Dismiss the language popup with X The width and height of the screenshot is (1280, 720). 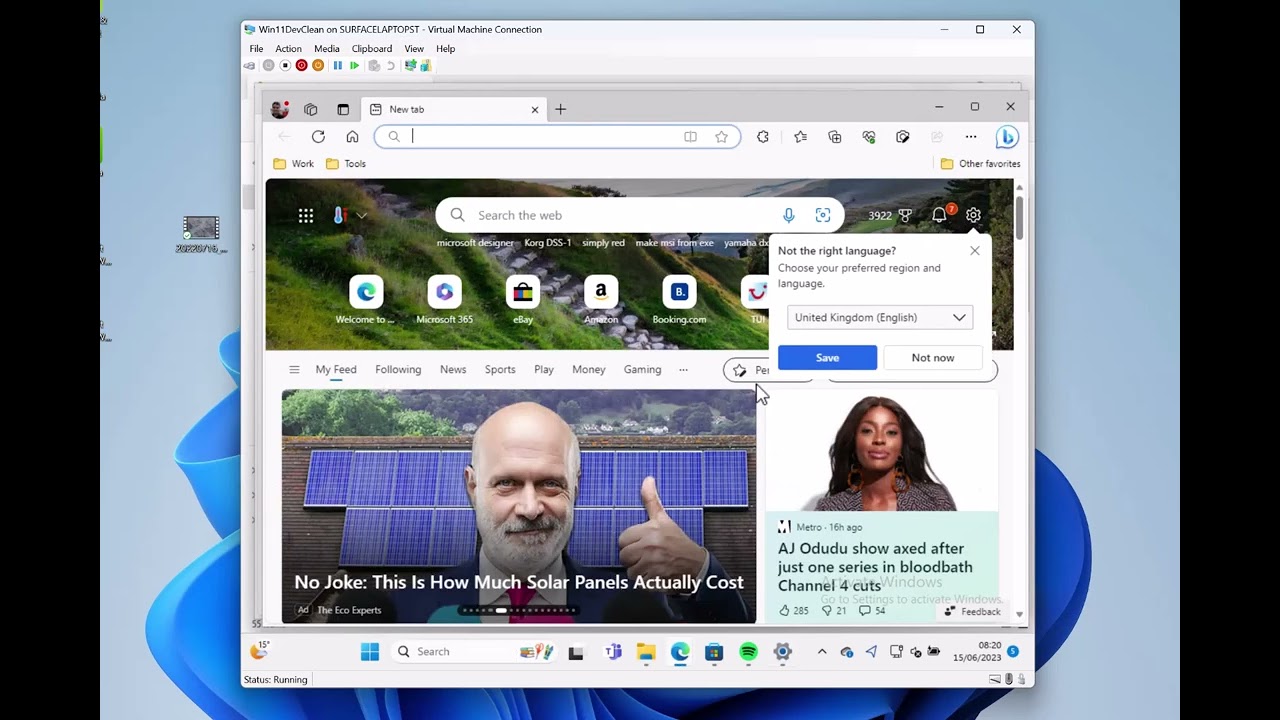[x=975, y=251]
